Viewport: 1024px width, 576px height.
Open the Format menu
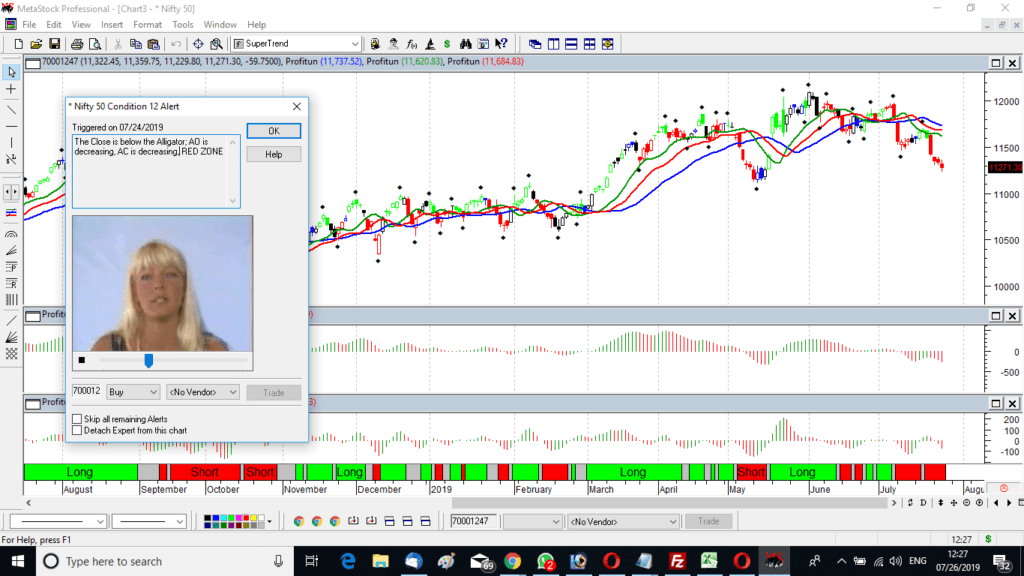click(147, 25)
